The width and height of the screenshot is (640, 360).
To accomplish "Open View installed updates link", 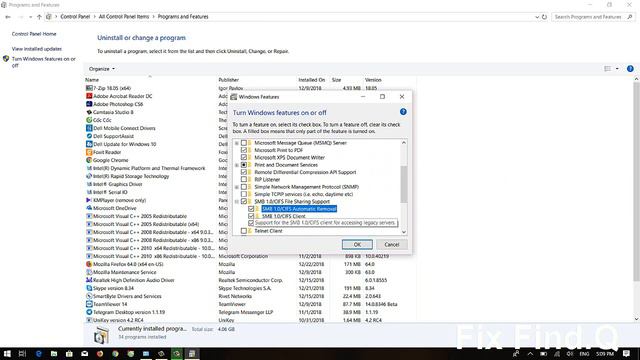I will coord(37,49).
